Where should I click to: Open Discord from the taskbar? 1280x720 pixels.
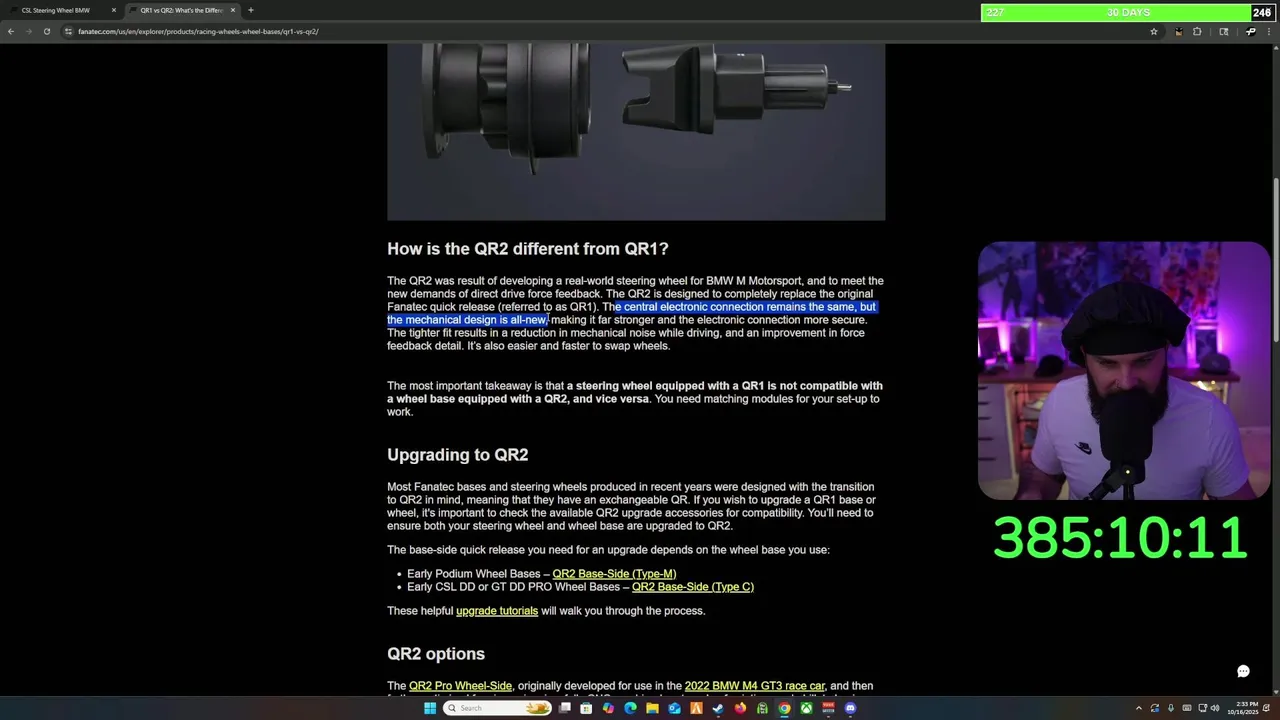[x=850, y=708]
